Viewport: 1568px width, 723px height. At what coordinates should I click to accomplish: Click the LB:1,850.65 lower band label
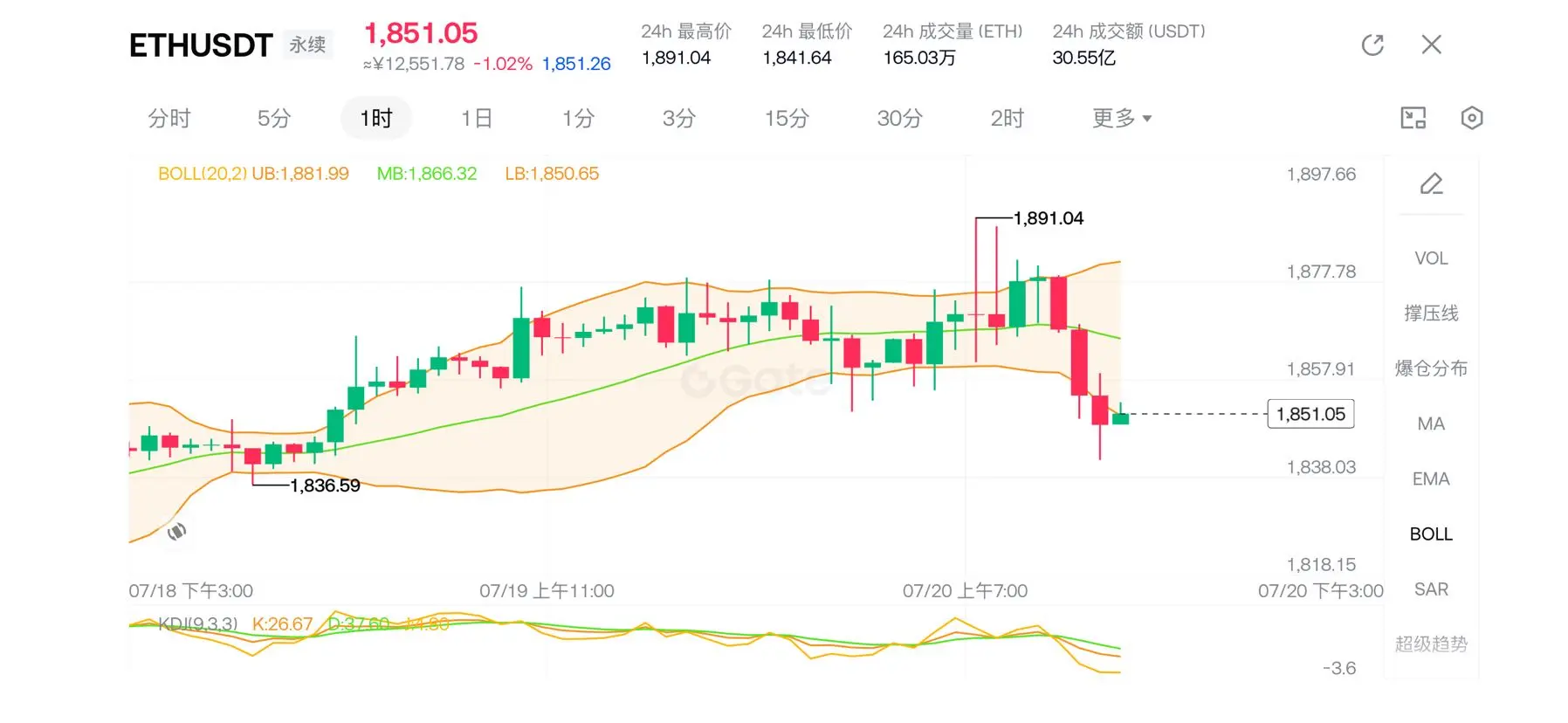tap(552, 174)
